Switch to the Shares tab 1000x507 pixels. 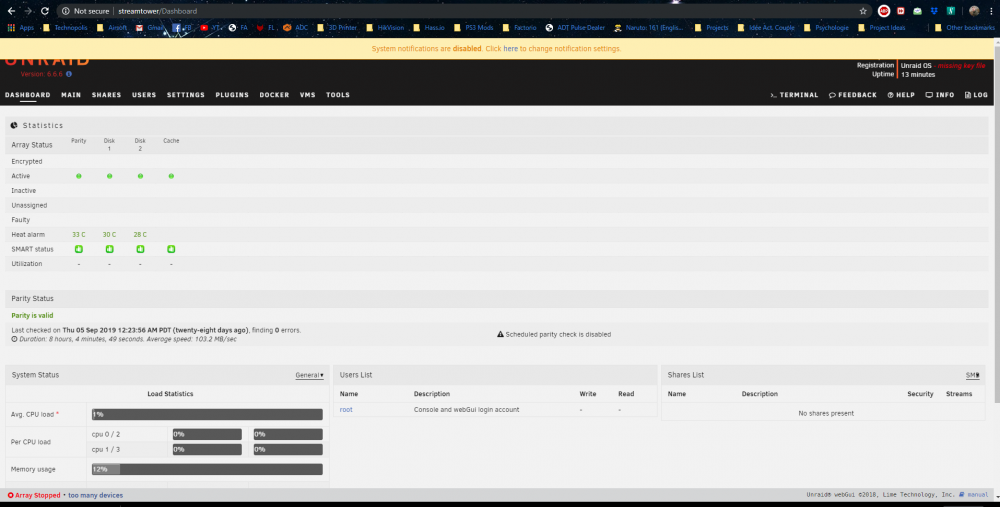click(x=107, y=95)
